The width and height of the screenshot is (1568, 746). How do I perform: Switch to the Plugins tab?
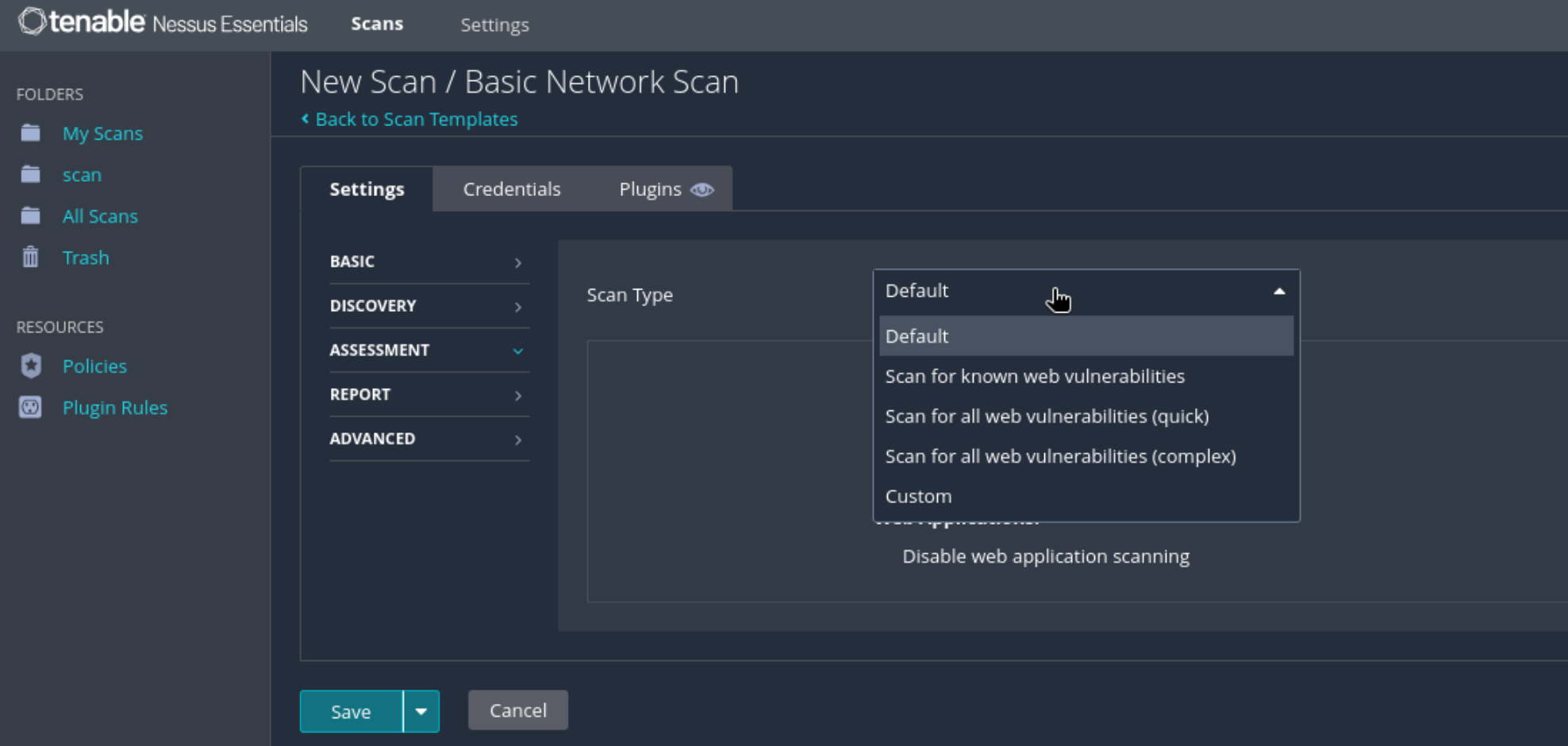coord(665,189)
